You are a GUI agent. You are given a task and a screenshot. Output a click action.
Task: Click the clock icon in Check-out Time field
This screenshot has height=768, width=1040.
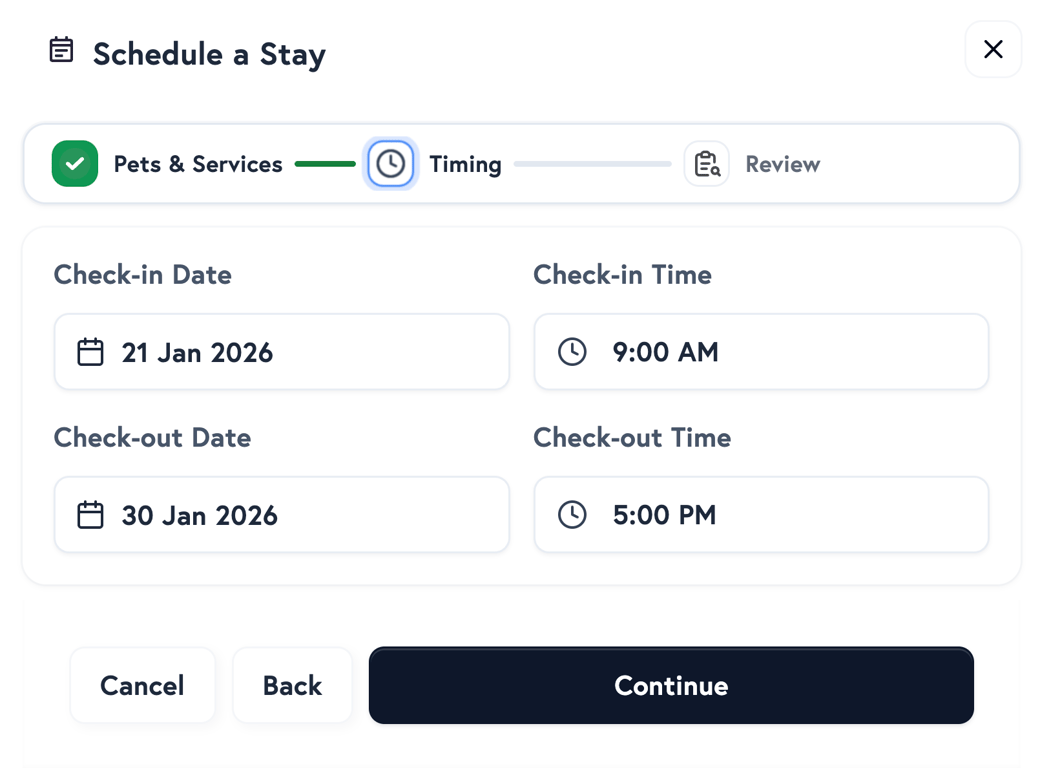click(571, 514)
